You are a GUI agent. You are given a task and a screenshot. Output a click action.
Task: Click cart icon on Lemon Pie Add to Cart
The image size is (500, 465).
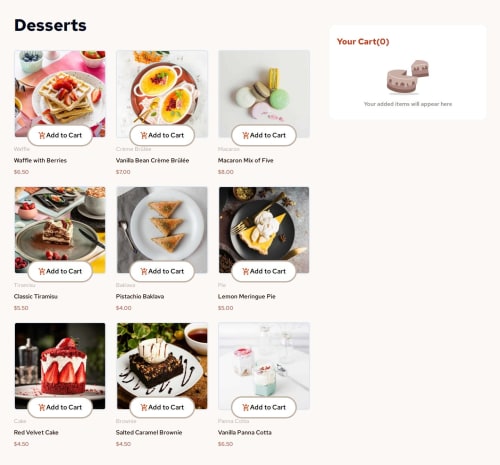click(x=246, y=271)
